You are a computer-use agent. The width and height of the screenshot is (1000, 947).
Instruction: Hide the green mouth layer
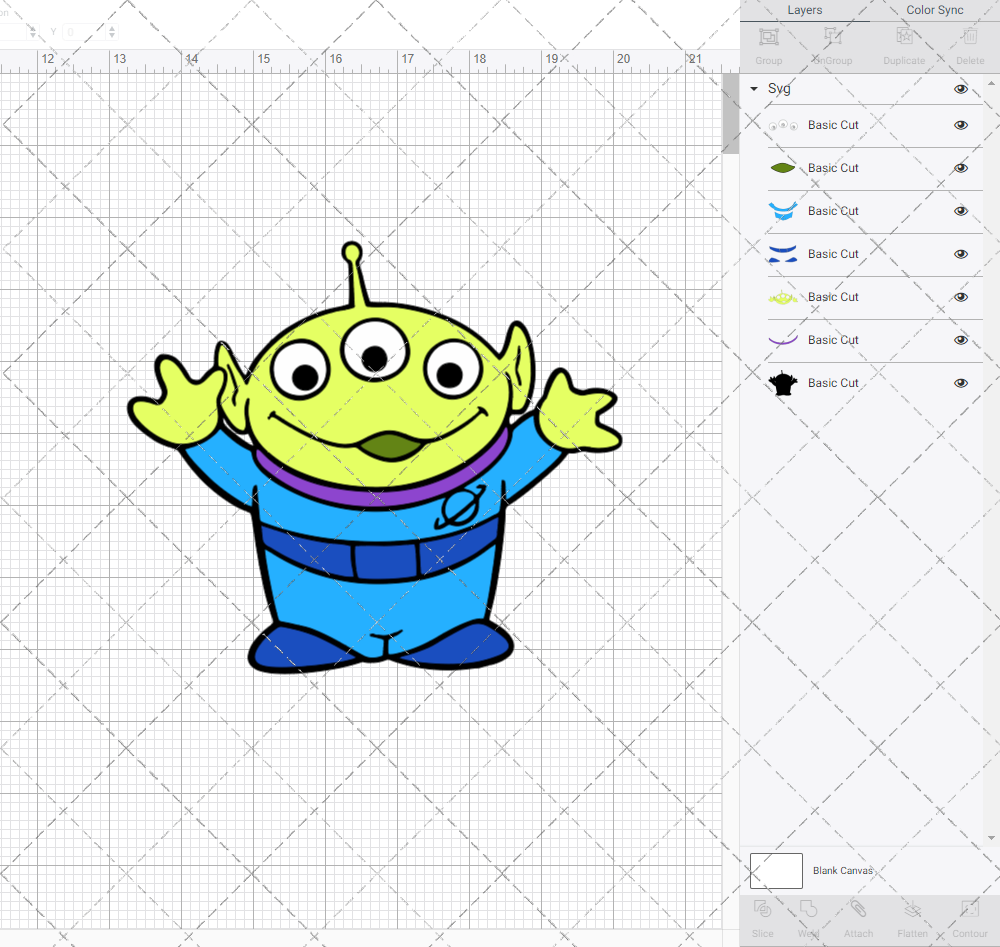coord(961,168)
